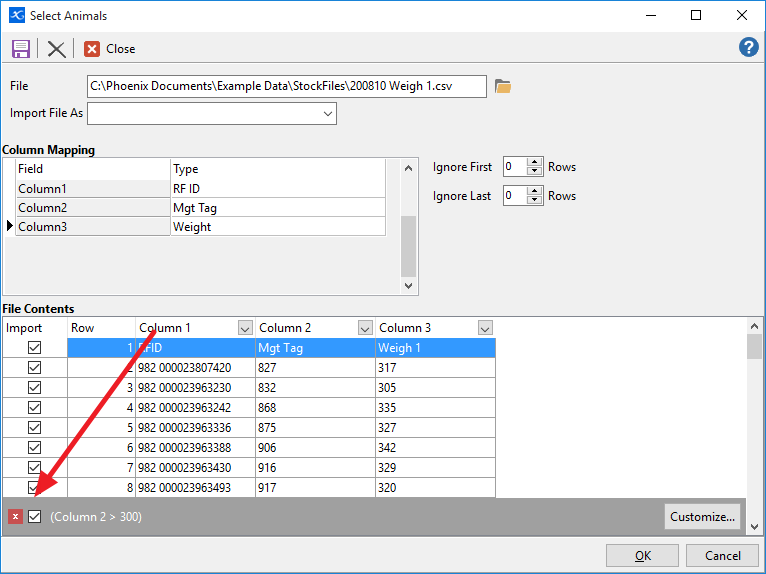Select cell 982 000023963388
Screen dimensions: 766x574
195,448
